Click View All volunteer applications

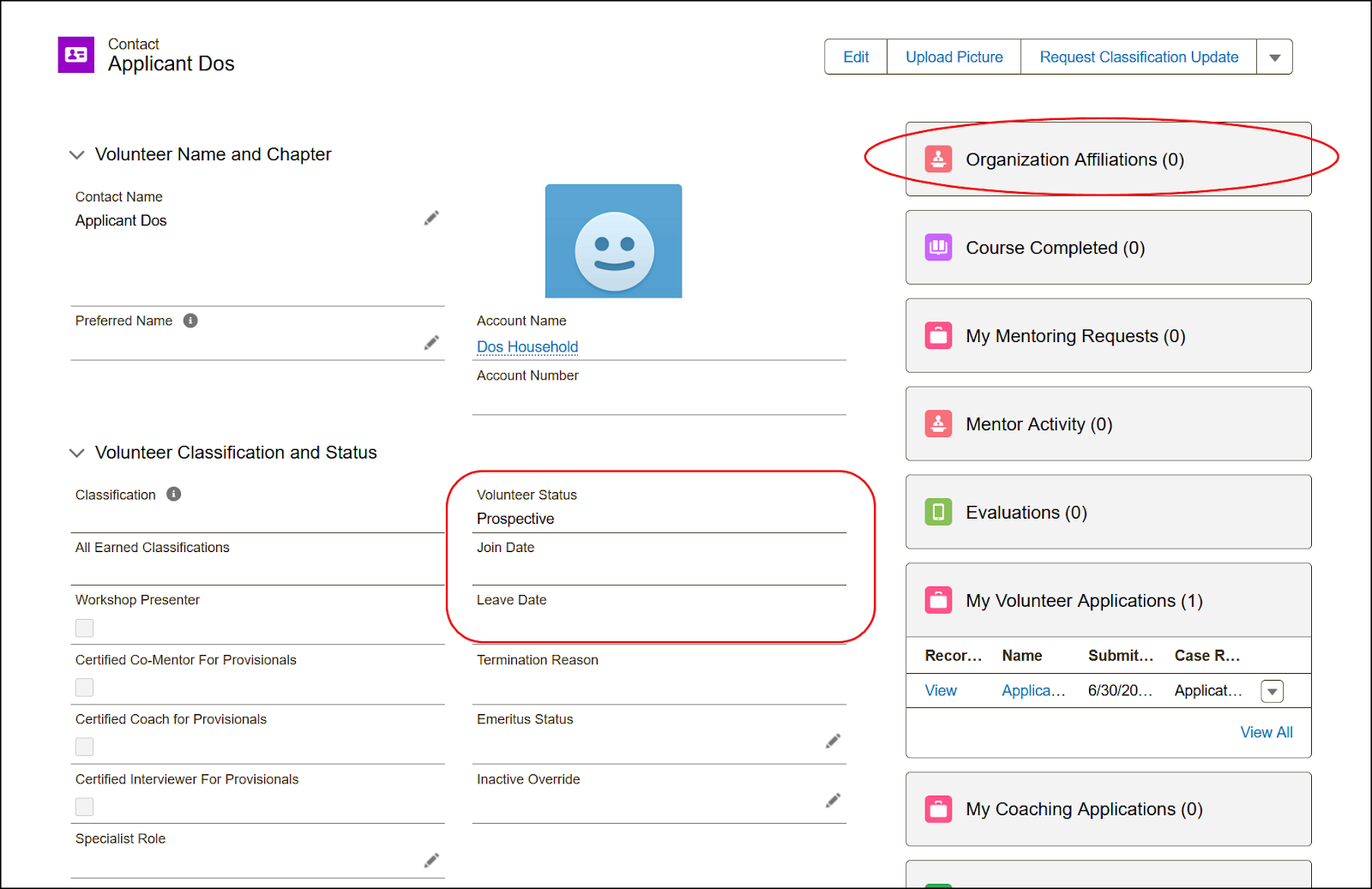tap(1266, 732)
